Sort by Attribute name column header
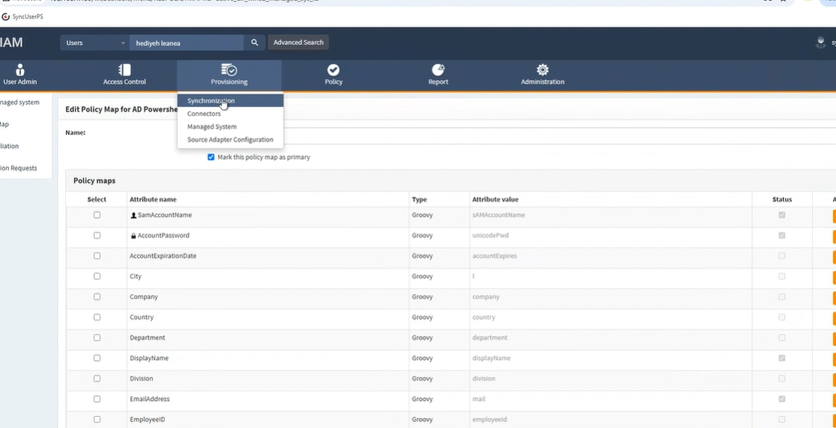 tap(152, 199)
